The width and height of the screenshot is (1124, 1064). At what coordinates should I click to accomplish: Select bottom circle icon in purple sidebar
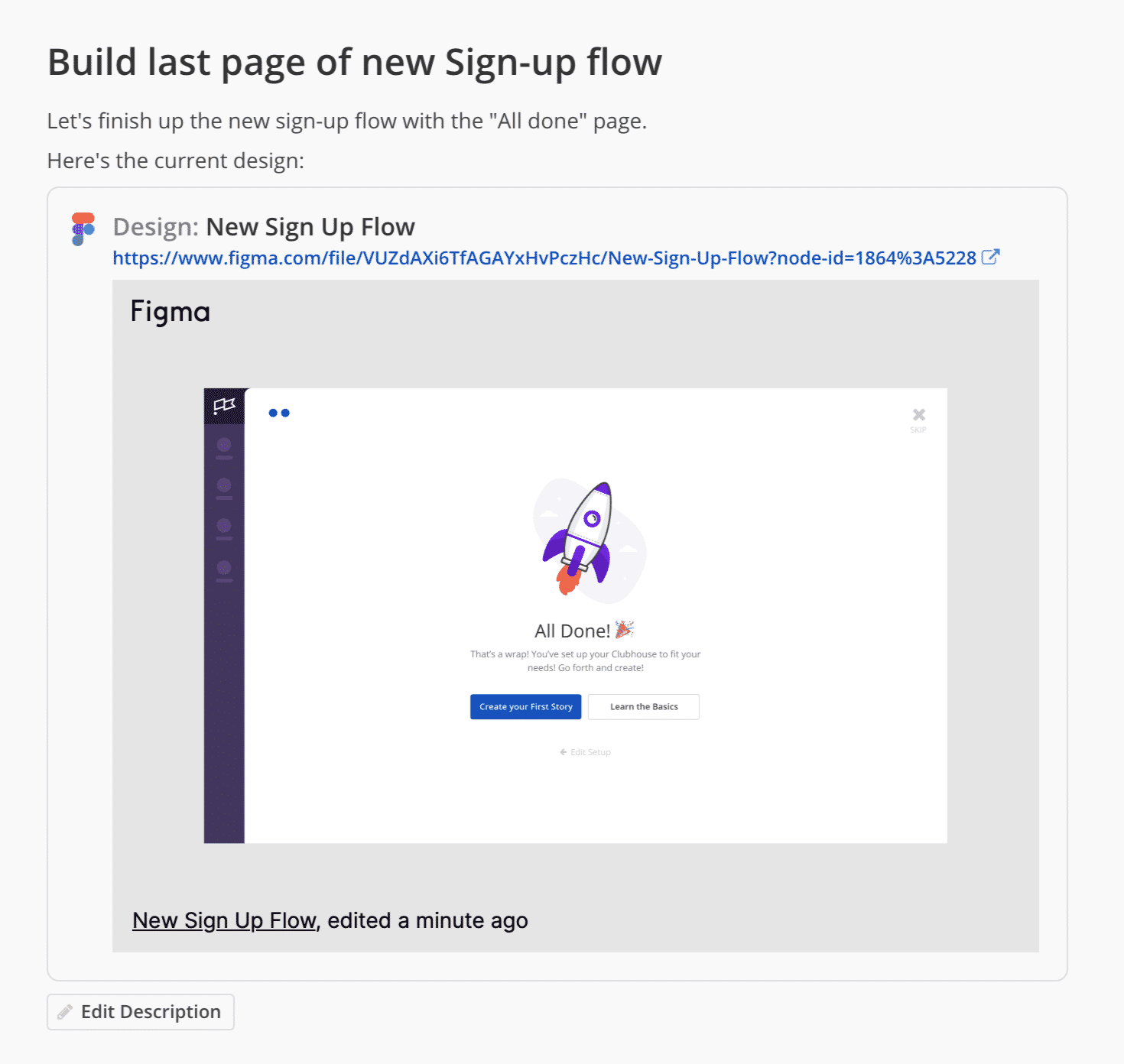tap(224, 568)
